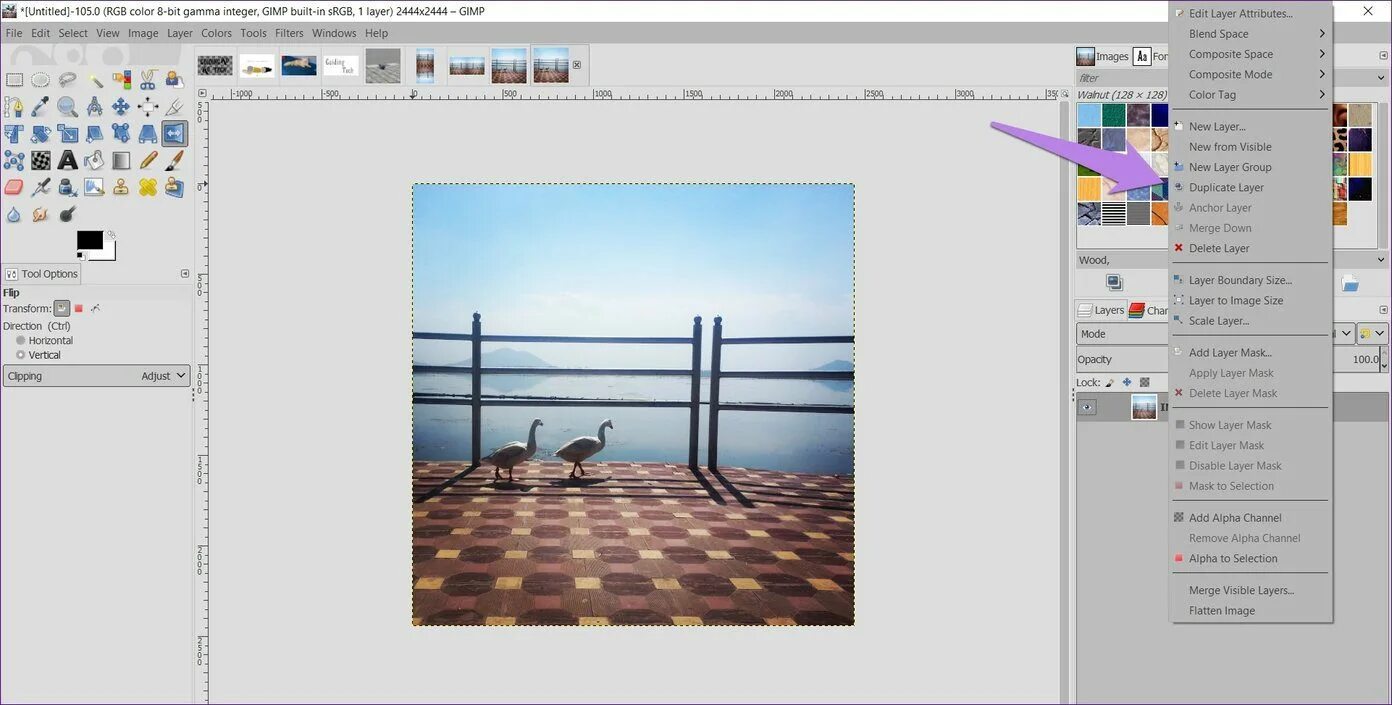Click Merge Visible Layers entry
The image size is (1392, 705).
(x=1251, y=590)
